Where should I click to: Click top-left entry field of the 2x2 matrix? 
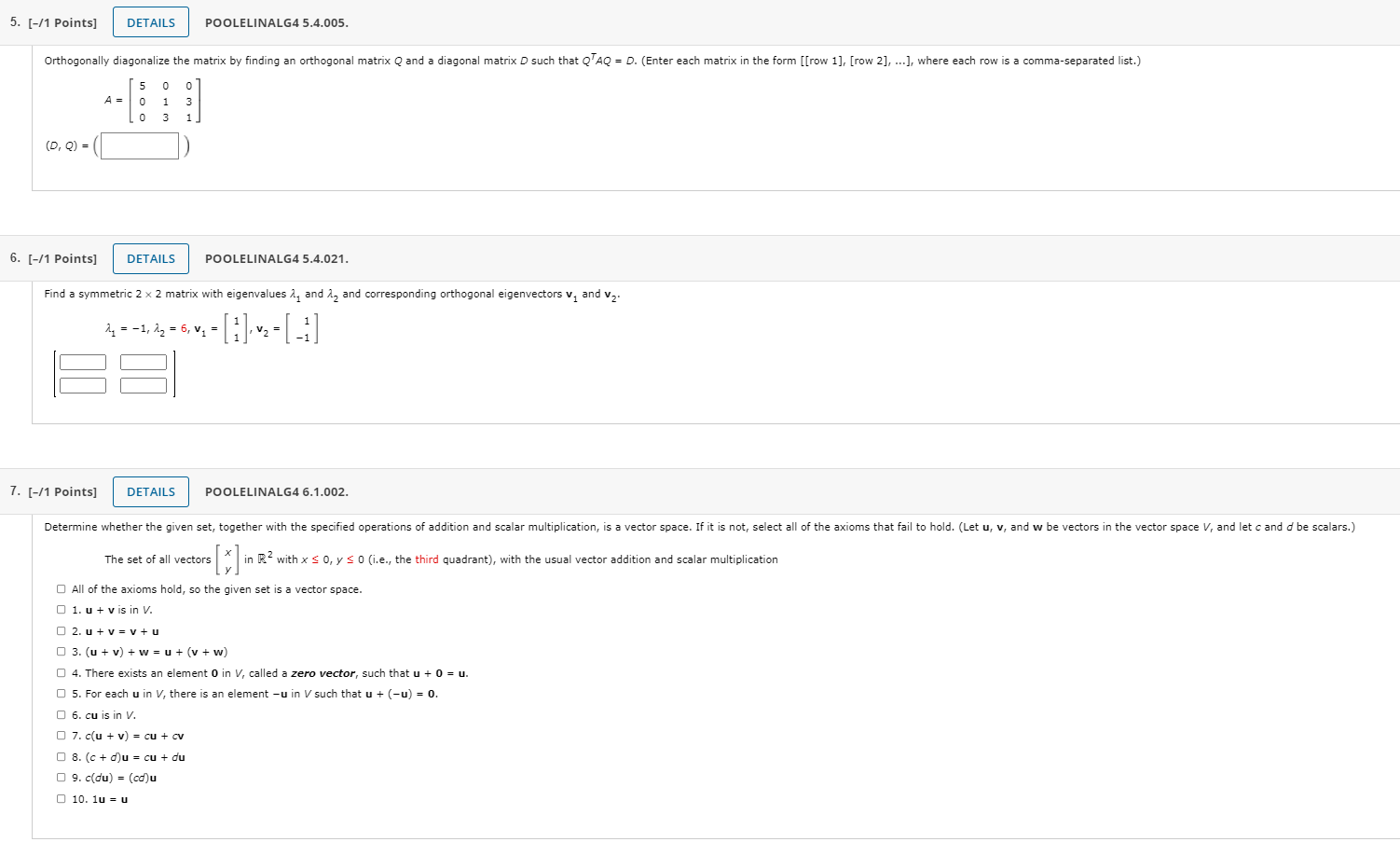(x=83, y=362)
